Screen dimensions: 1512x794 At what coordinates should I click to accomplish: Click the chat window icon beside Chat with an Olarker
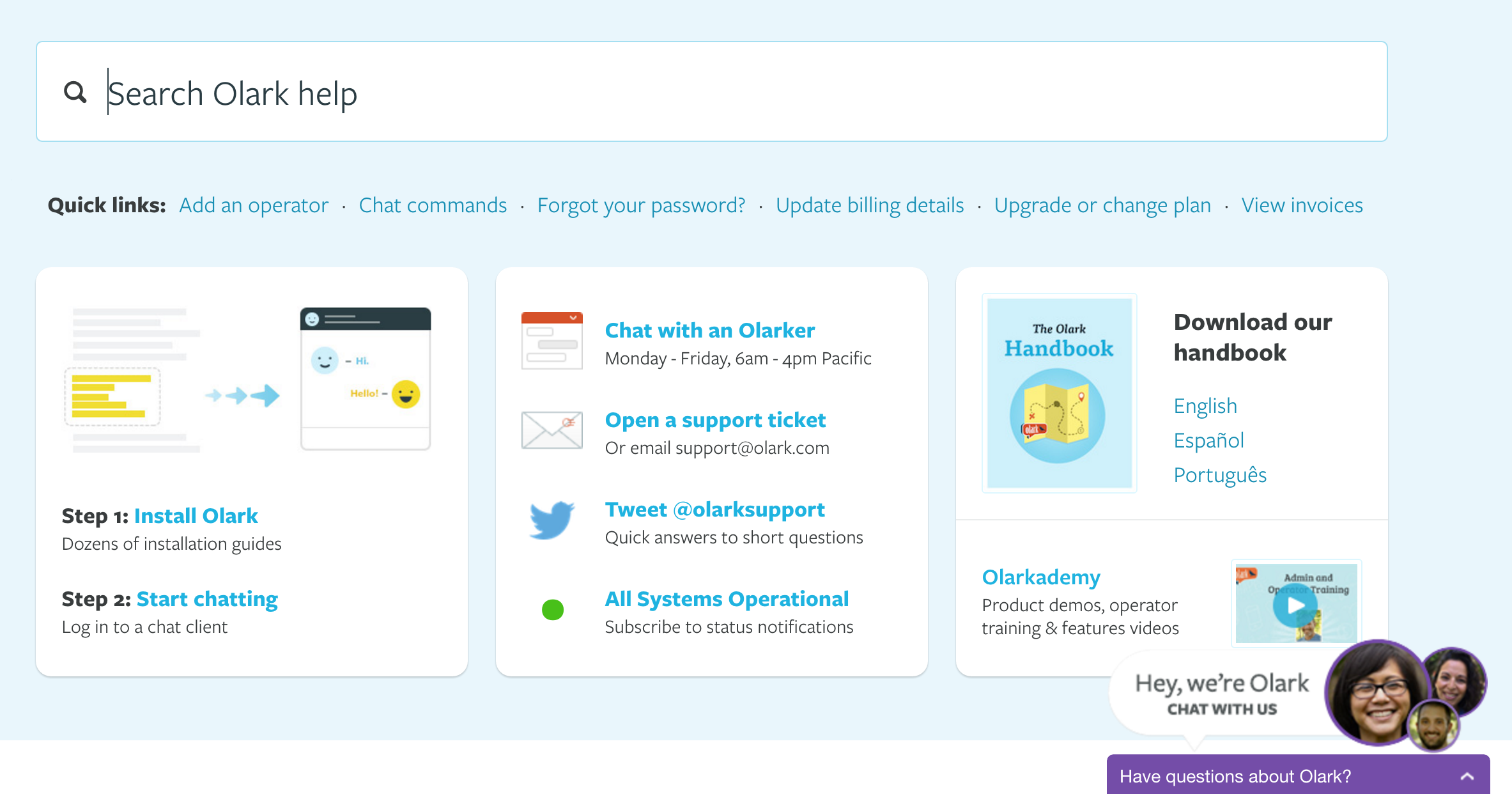pos(552,340)
